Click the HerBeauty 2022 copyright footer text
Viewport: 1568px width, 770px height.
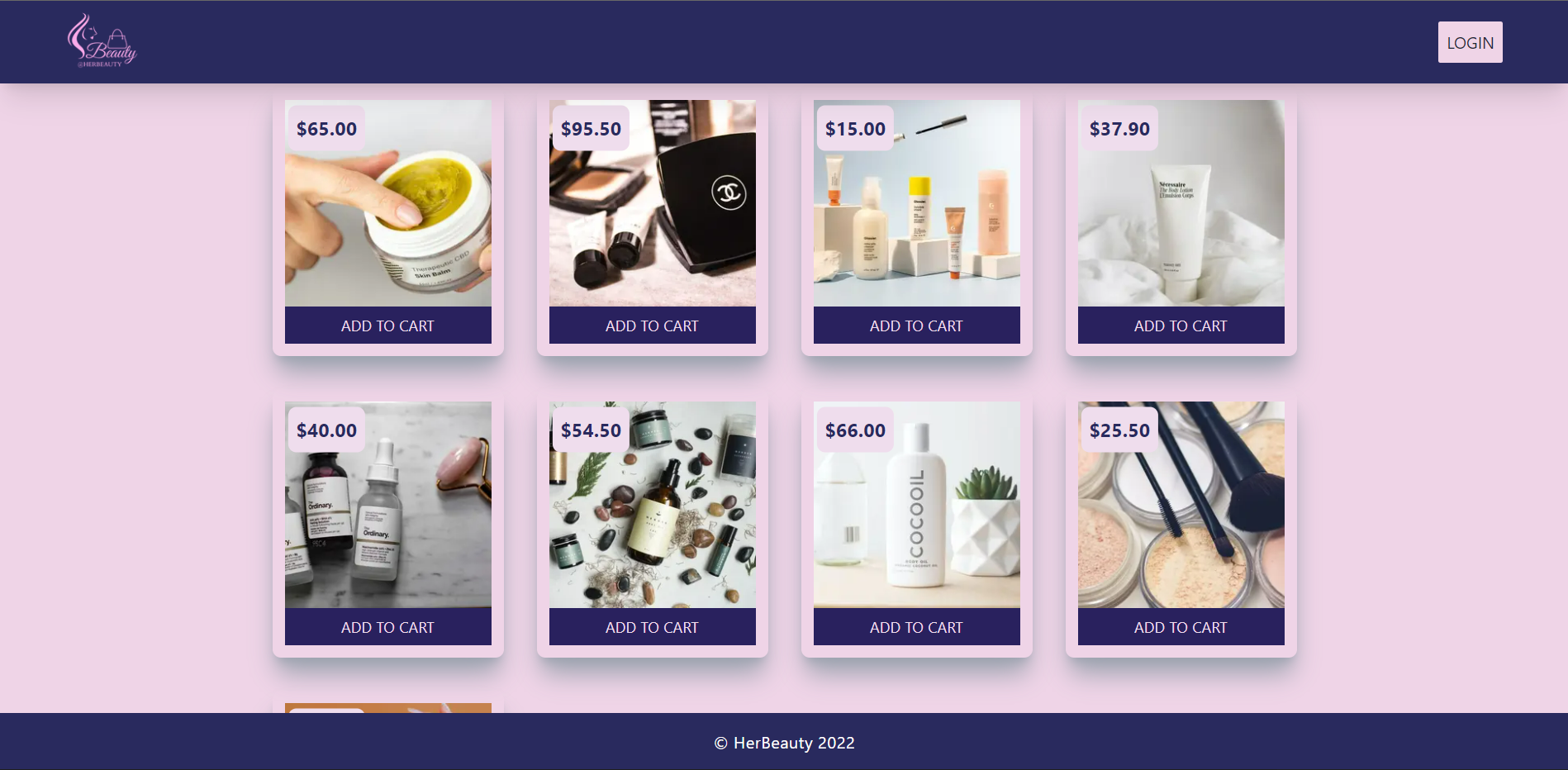pos(784,743)
